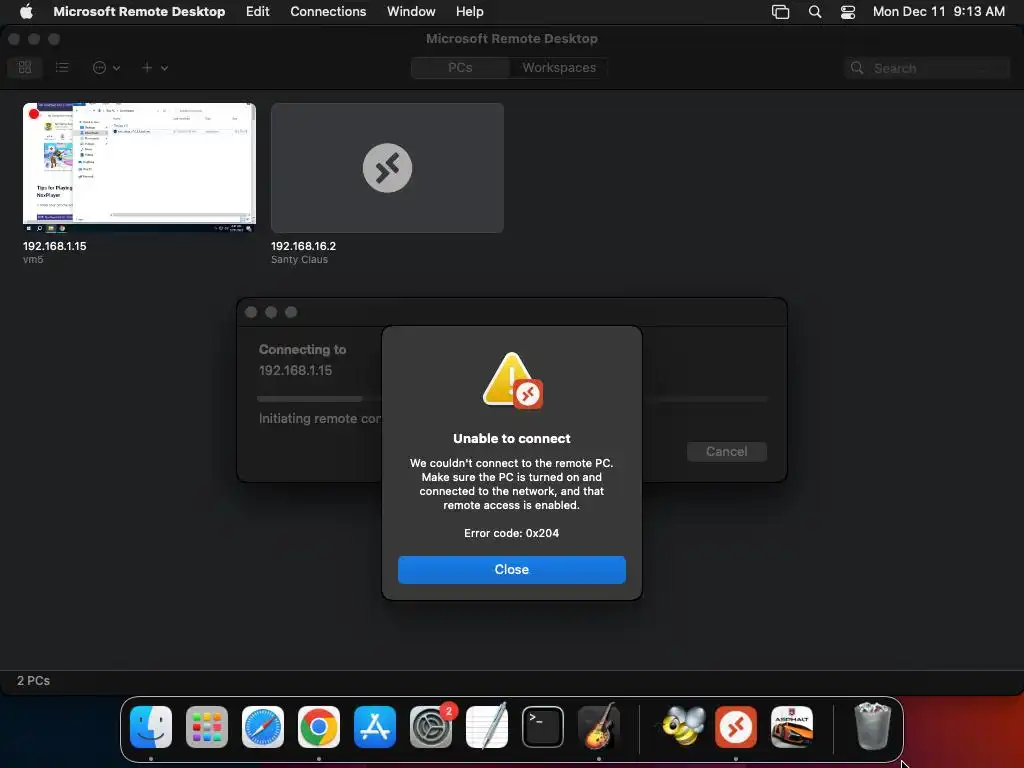Open the App Store from the Dock
The width and height of the screenshot is (1024, 768).
(375, 727)
